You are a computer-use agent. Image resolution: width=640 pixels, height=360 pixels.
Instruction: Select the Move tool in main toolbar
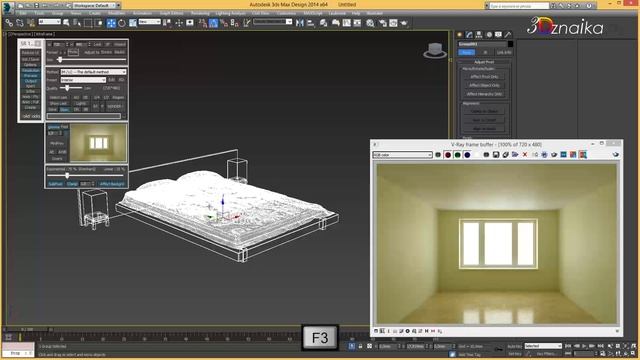pos(111,23)
